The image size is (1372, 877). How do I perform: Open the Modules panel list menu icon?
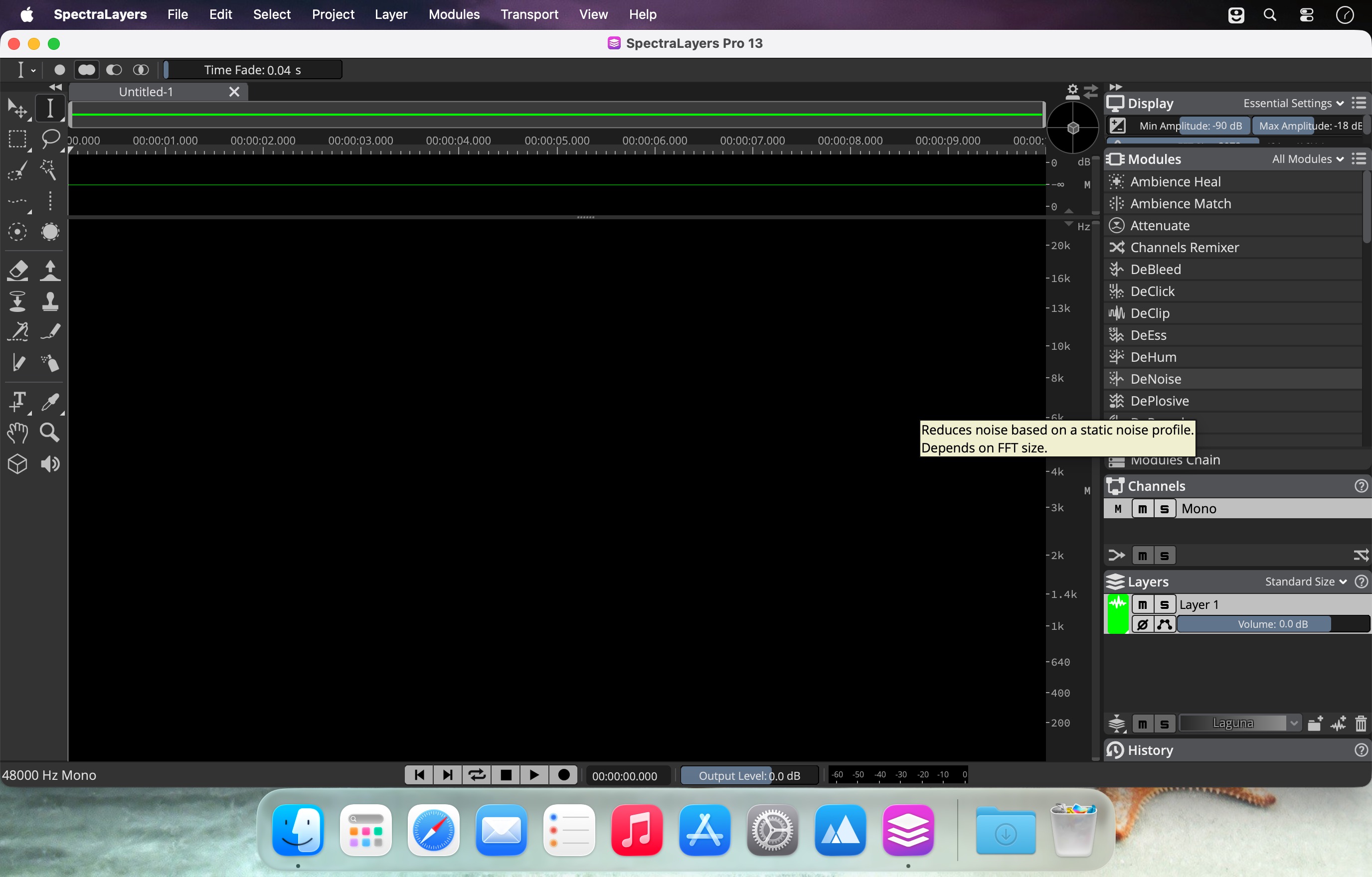click(x=1360, y=159)
